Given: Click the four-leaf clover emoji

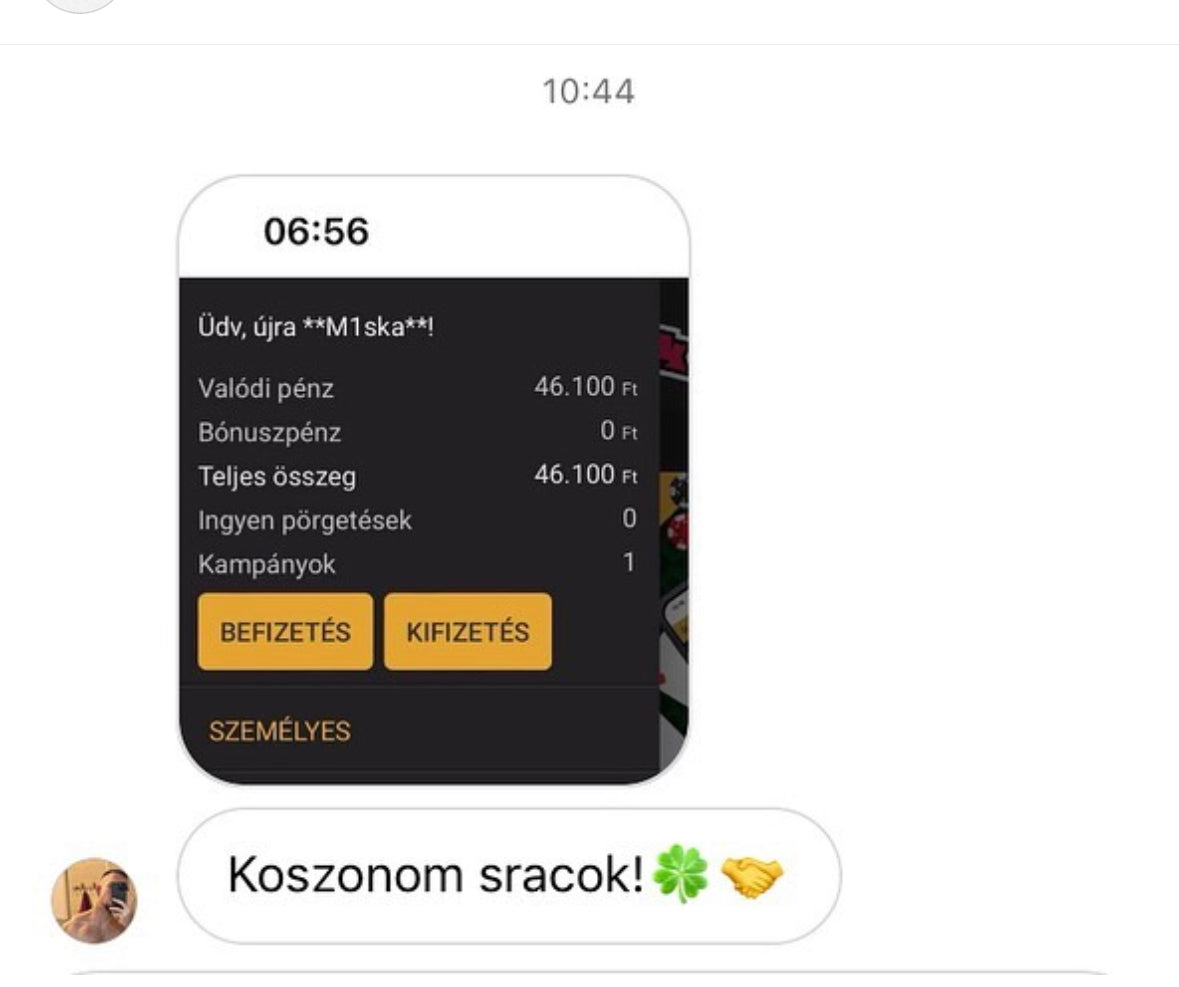Looking at the screenshot, I should [680, 874].
